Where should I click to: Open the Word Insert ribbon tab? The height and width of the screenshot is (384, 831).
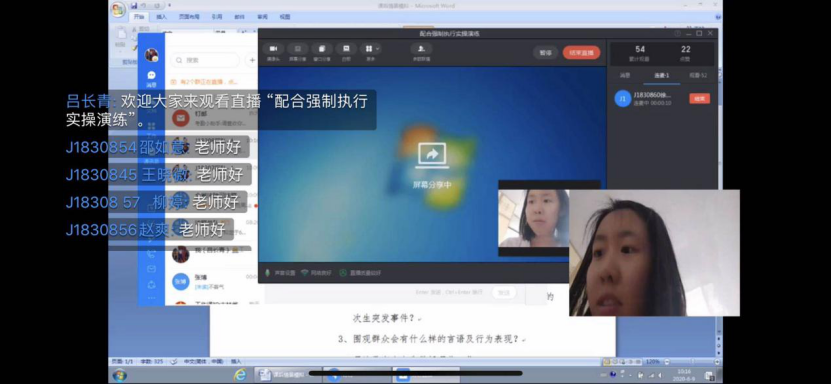click(162, 17)
